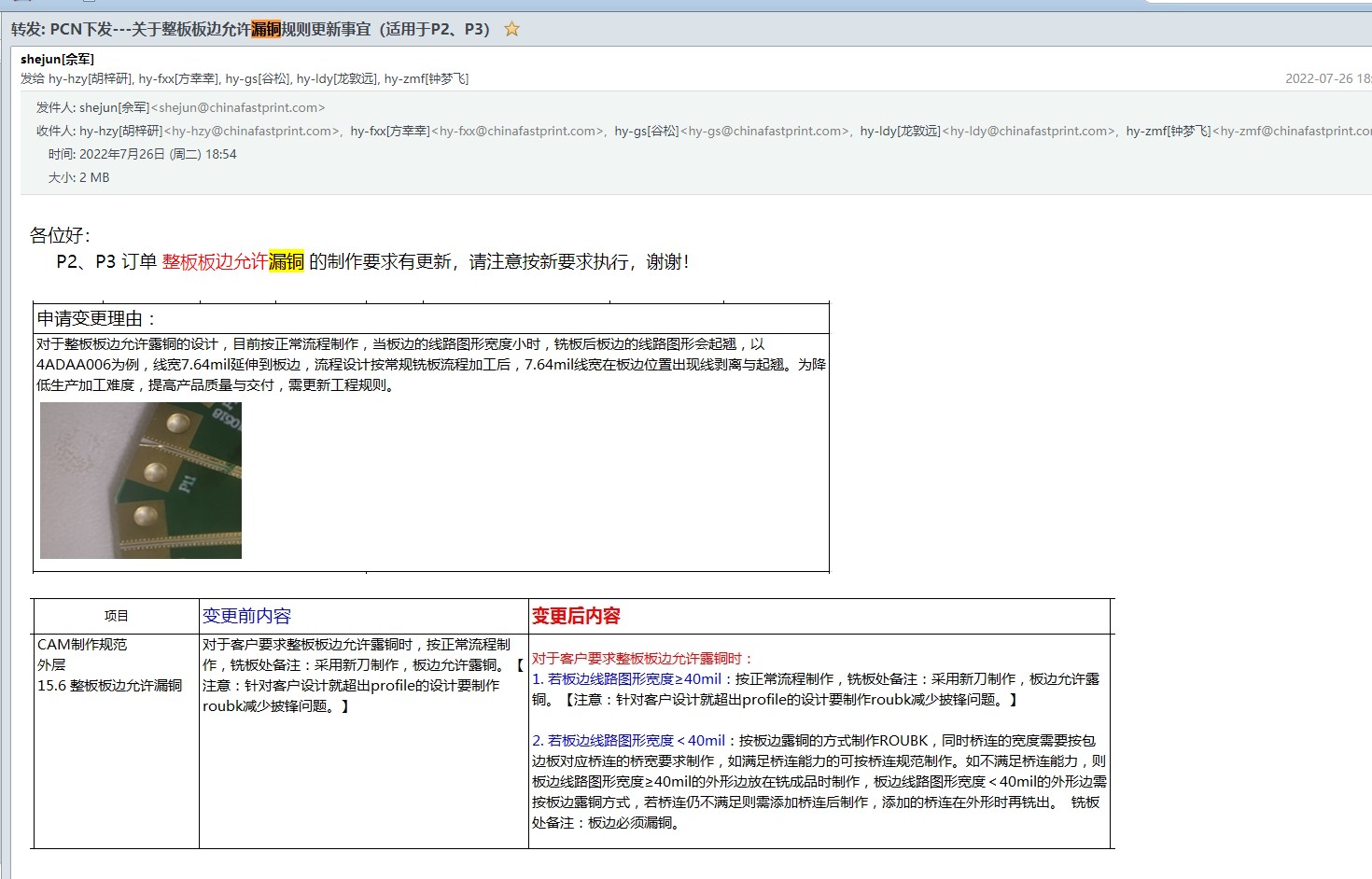The image size is (1372, 879).
Task: Click the CAM制作规范 cell text
Action: click(82, 645)
